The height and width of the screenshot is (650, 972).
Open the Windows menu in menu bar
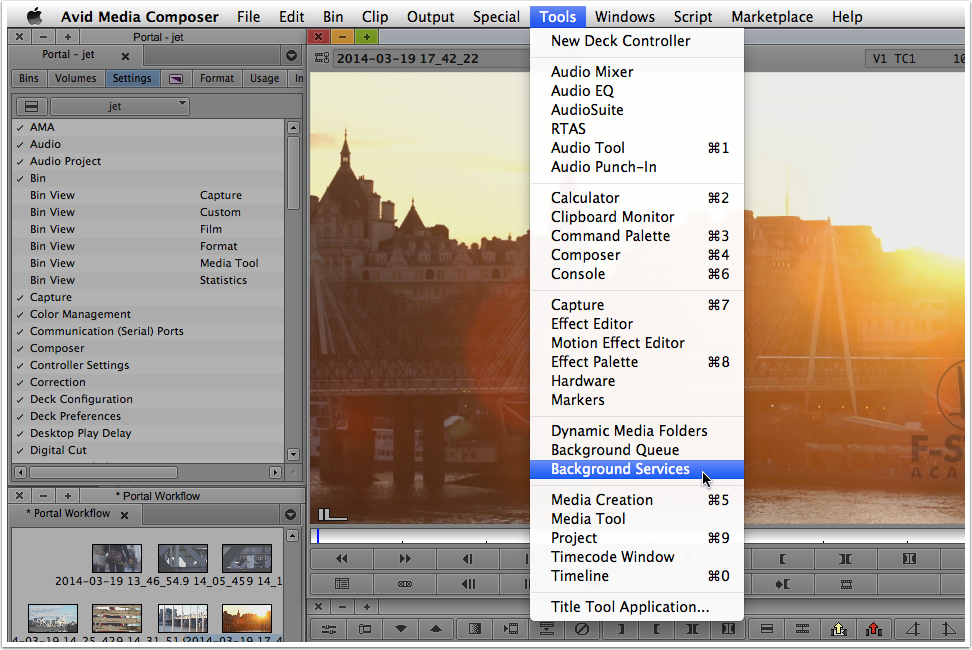click(x=625, y=17)
